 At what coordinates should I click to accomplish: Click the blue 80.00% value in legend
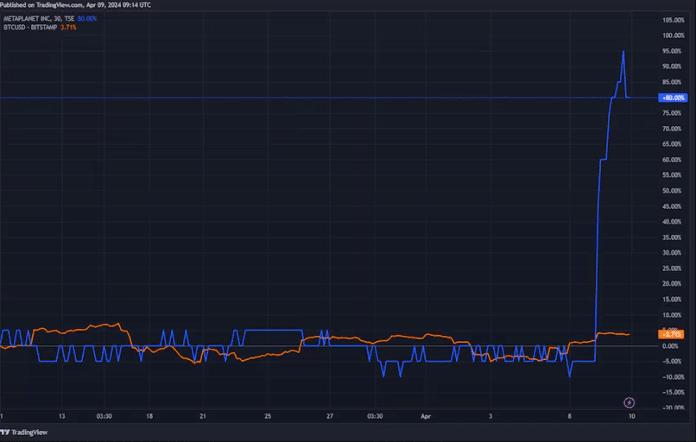click(x=88, y=18)
